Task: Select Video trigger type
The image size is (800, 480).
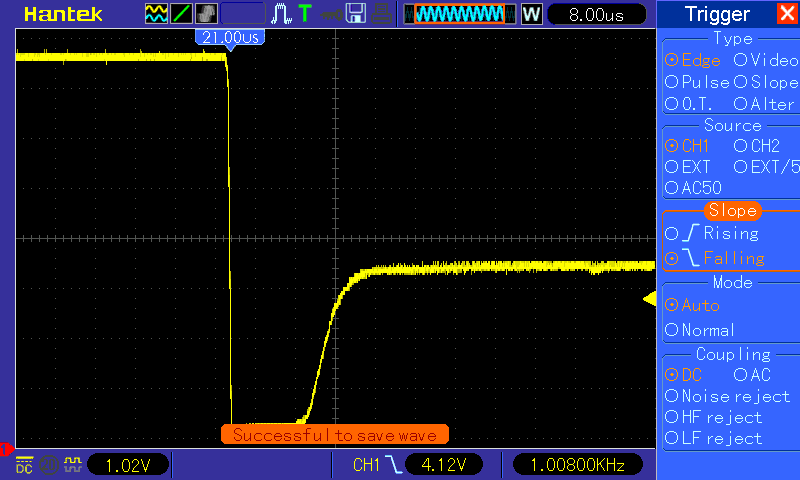Action: [766, 60]
